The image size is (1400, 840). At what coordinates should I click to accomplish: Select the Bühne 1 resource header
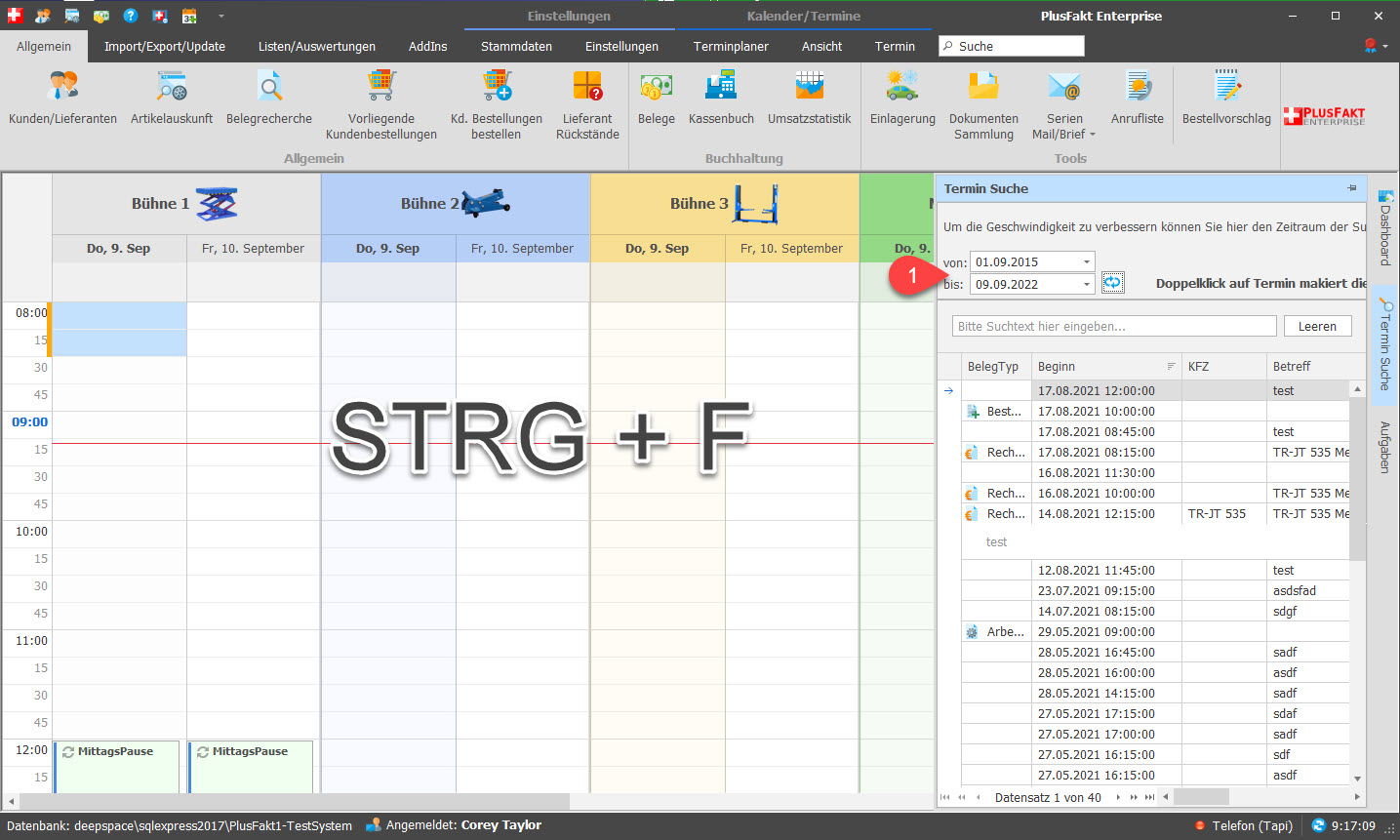[x=186, y=204]
